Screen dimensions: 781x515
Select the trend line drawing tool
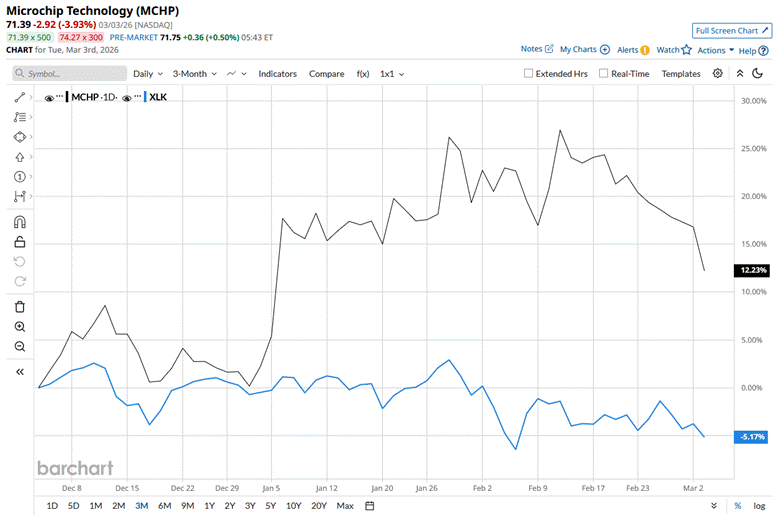click(x=19, y=98)
